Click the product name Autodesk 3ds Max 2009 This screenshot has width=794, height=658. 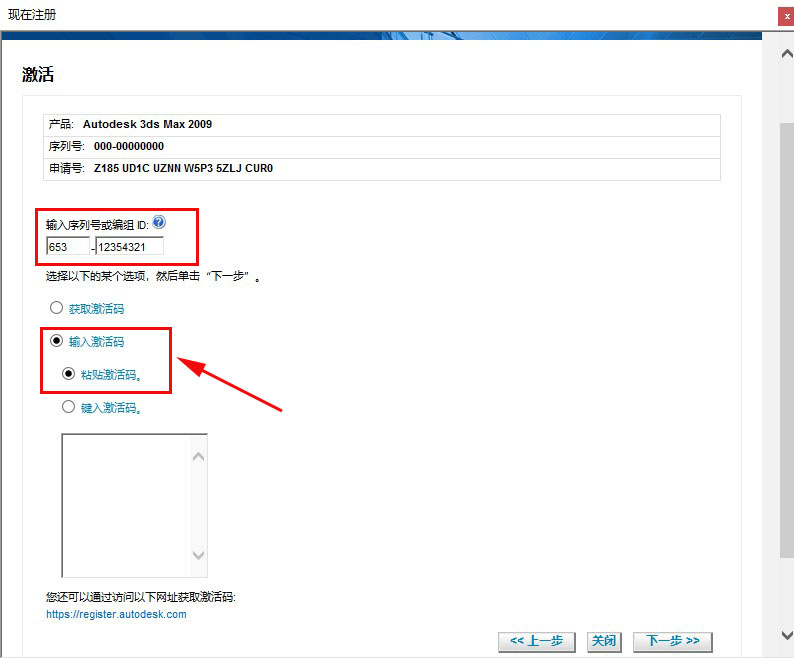coord(147,124)
